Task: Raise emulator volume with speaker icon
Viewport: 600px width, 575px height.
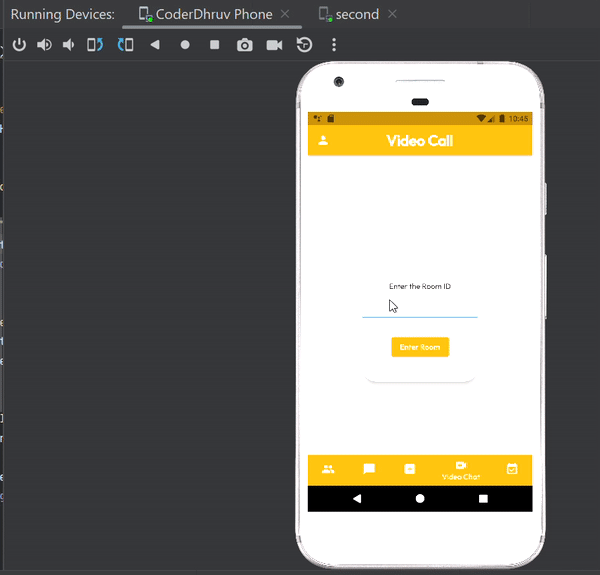Action: pos(44,45)
